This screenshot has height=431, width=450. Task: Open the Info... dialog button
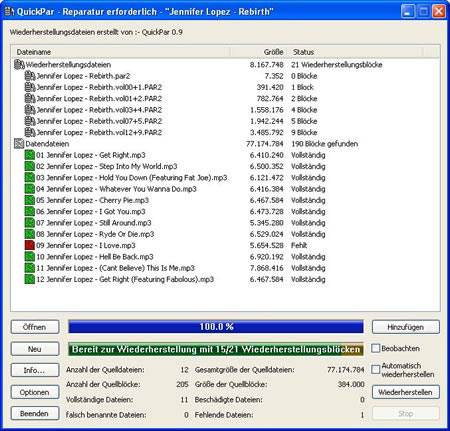click(x=35, y=370)
